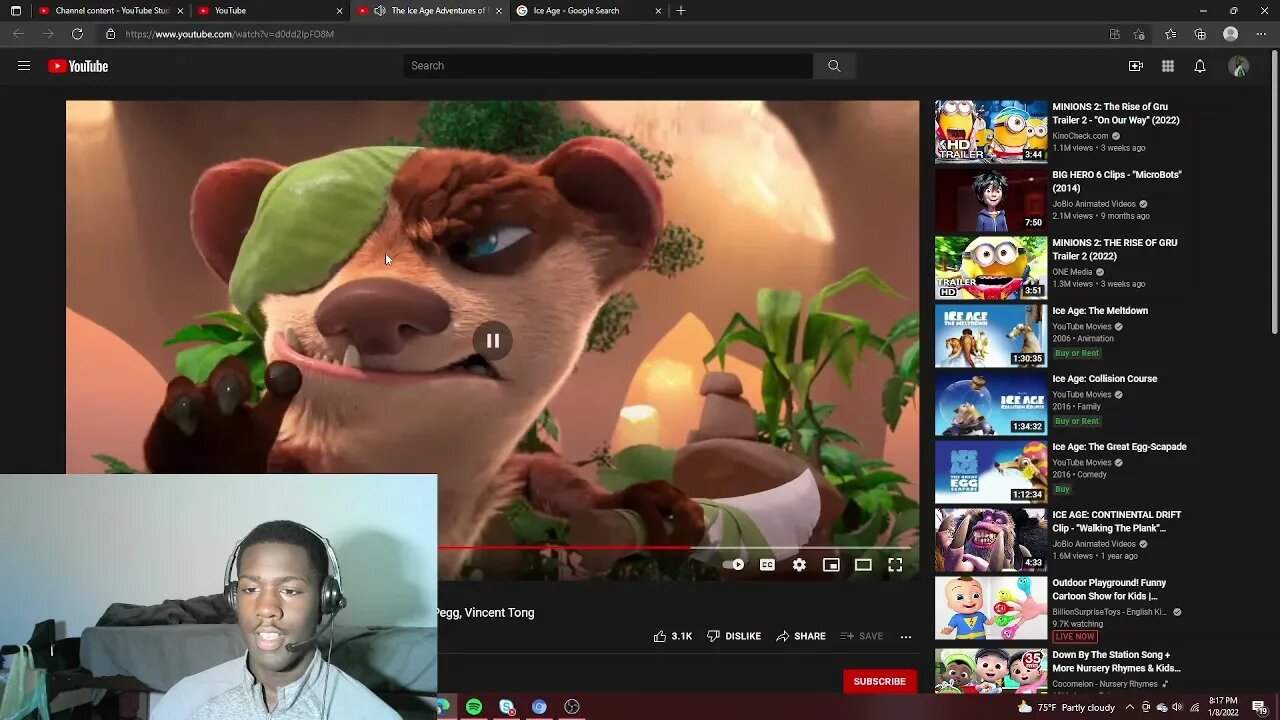The height and width of the screenshot is (720, 1280).
Task: Open Spotify from the taskbar
Action: pyautogui.click(x=474, y=707)
